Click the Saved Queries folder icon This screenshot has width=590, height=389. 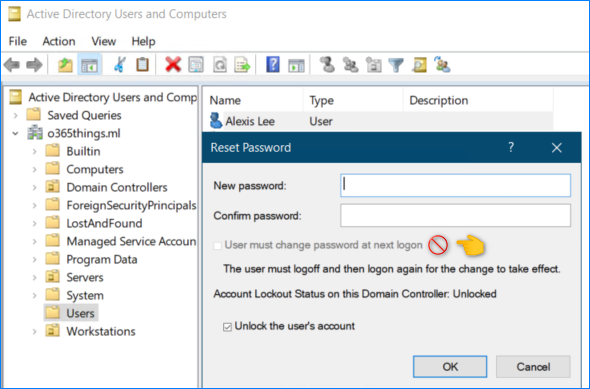click(33, 114)
